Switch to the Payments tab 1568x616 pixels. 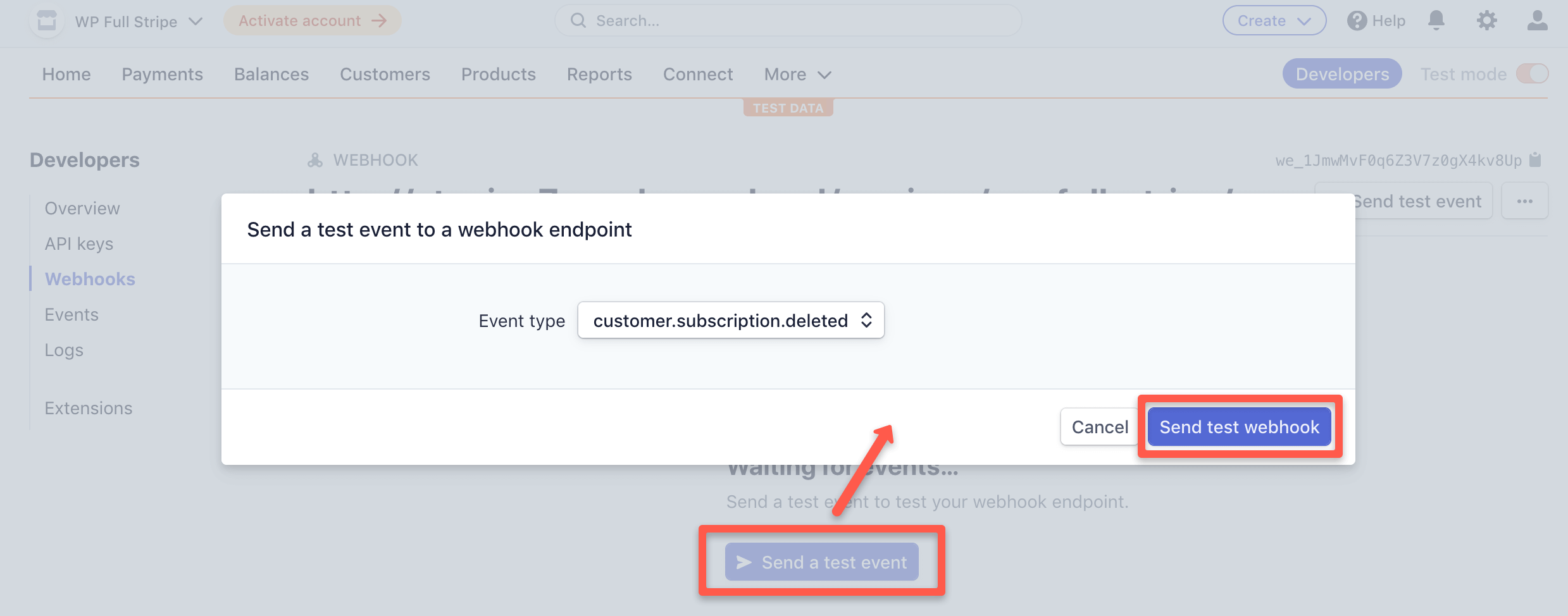(x=163, y=74)
